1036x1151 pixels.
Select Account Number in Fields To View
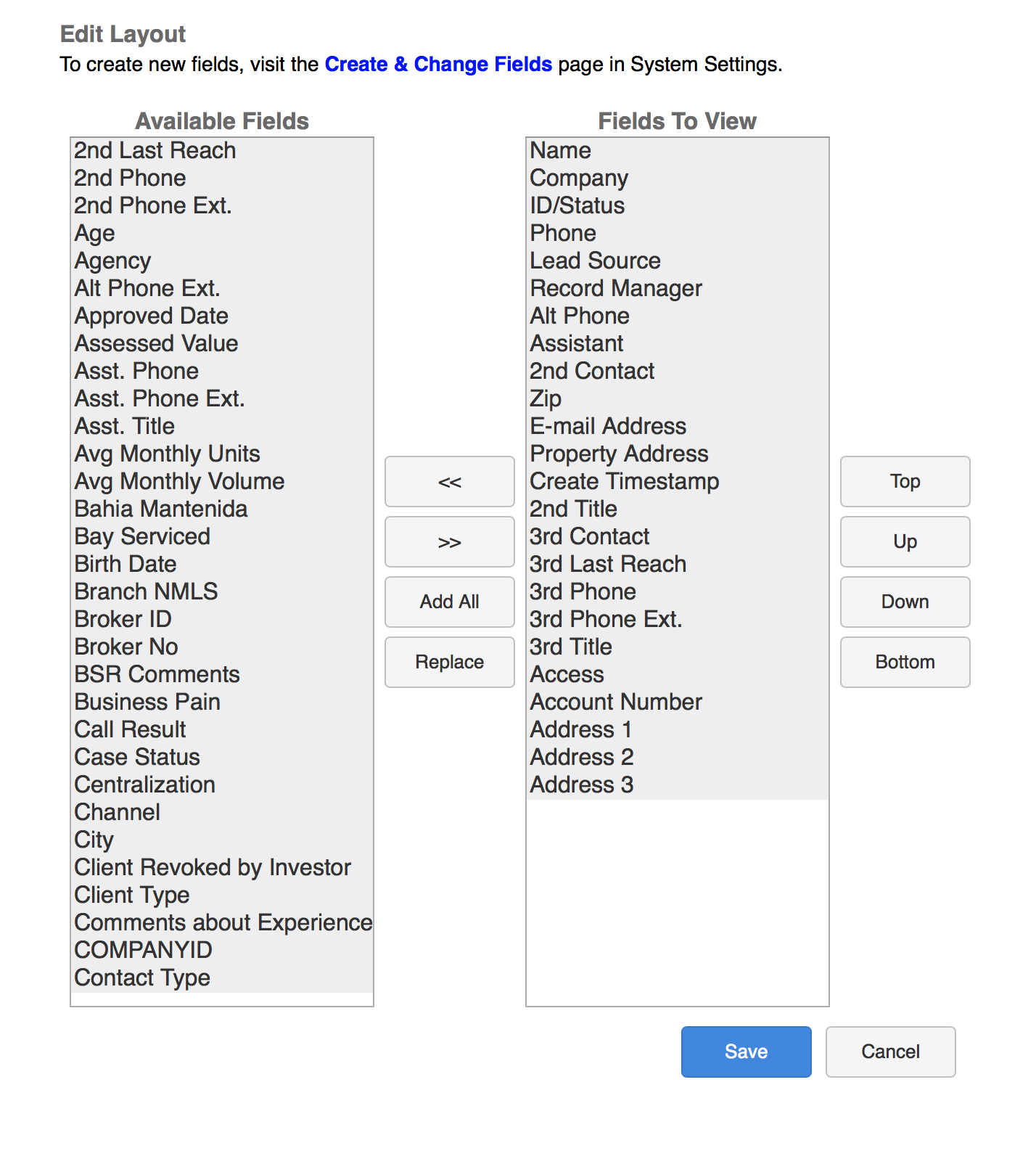click(x=616, y=703)
